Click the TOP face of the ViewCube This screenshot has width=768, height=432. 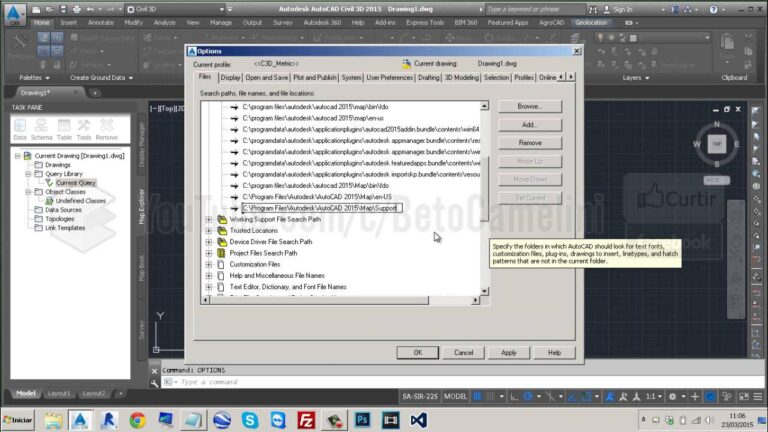[x=717, y=144]
